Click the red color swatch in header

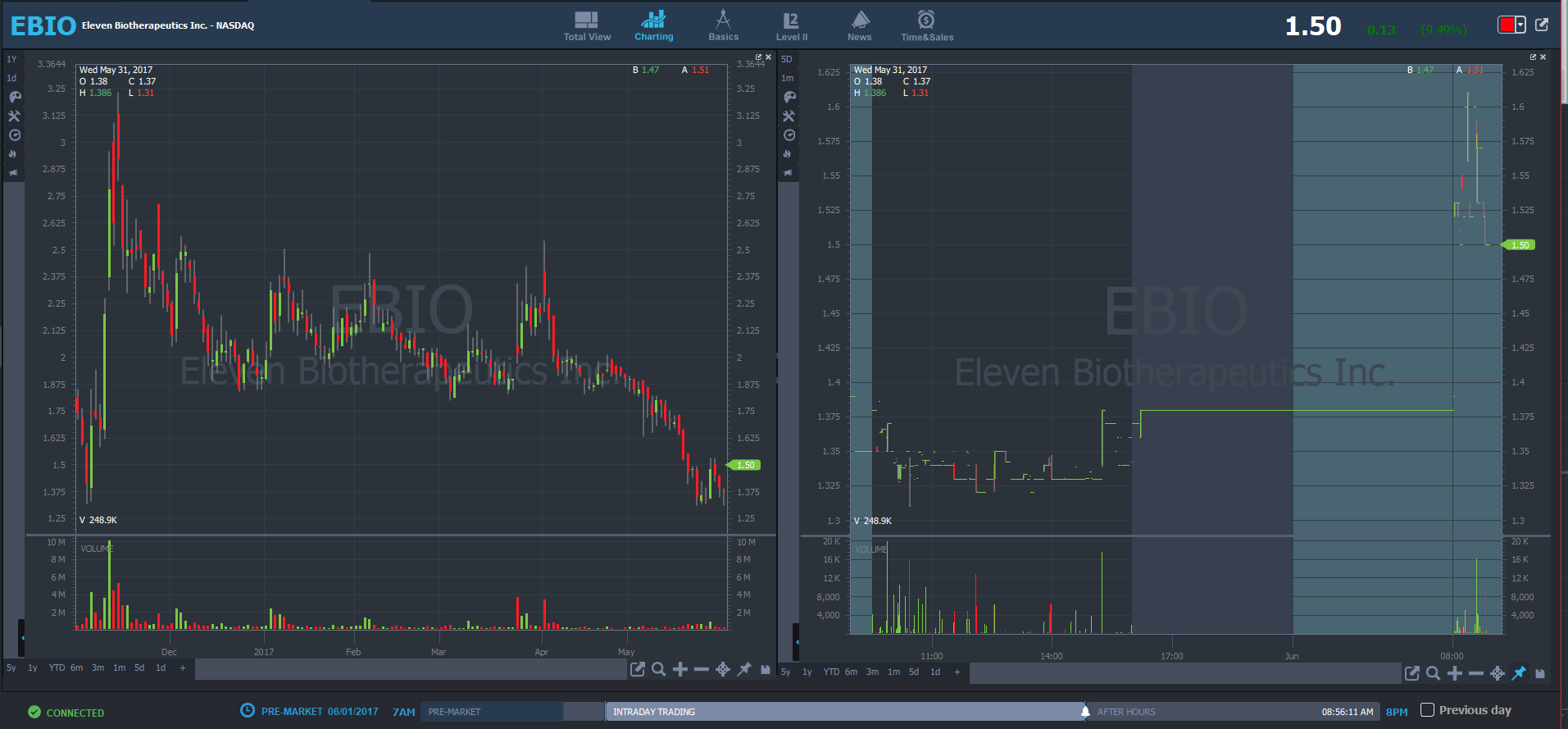[x=1507, y=25]
